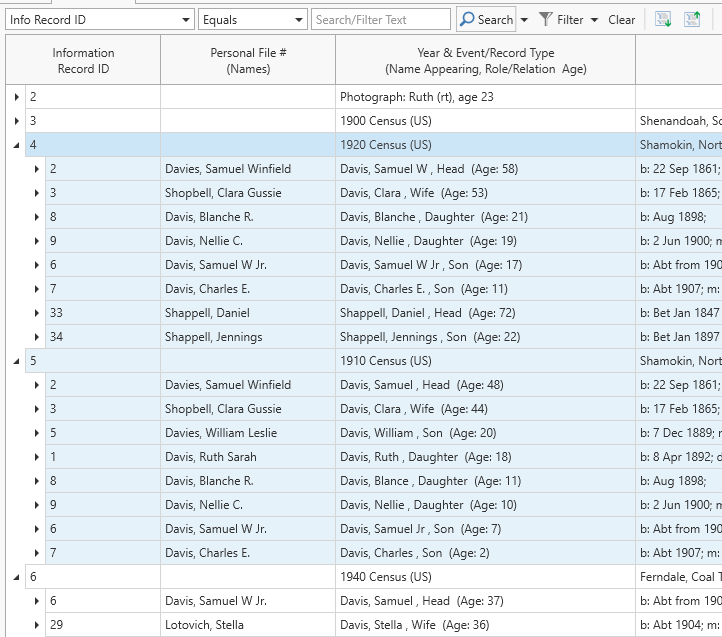Click the Clear button
Image resolution: width=722 pixels, height=637 pixels.
621,19
